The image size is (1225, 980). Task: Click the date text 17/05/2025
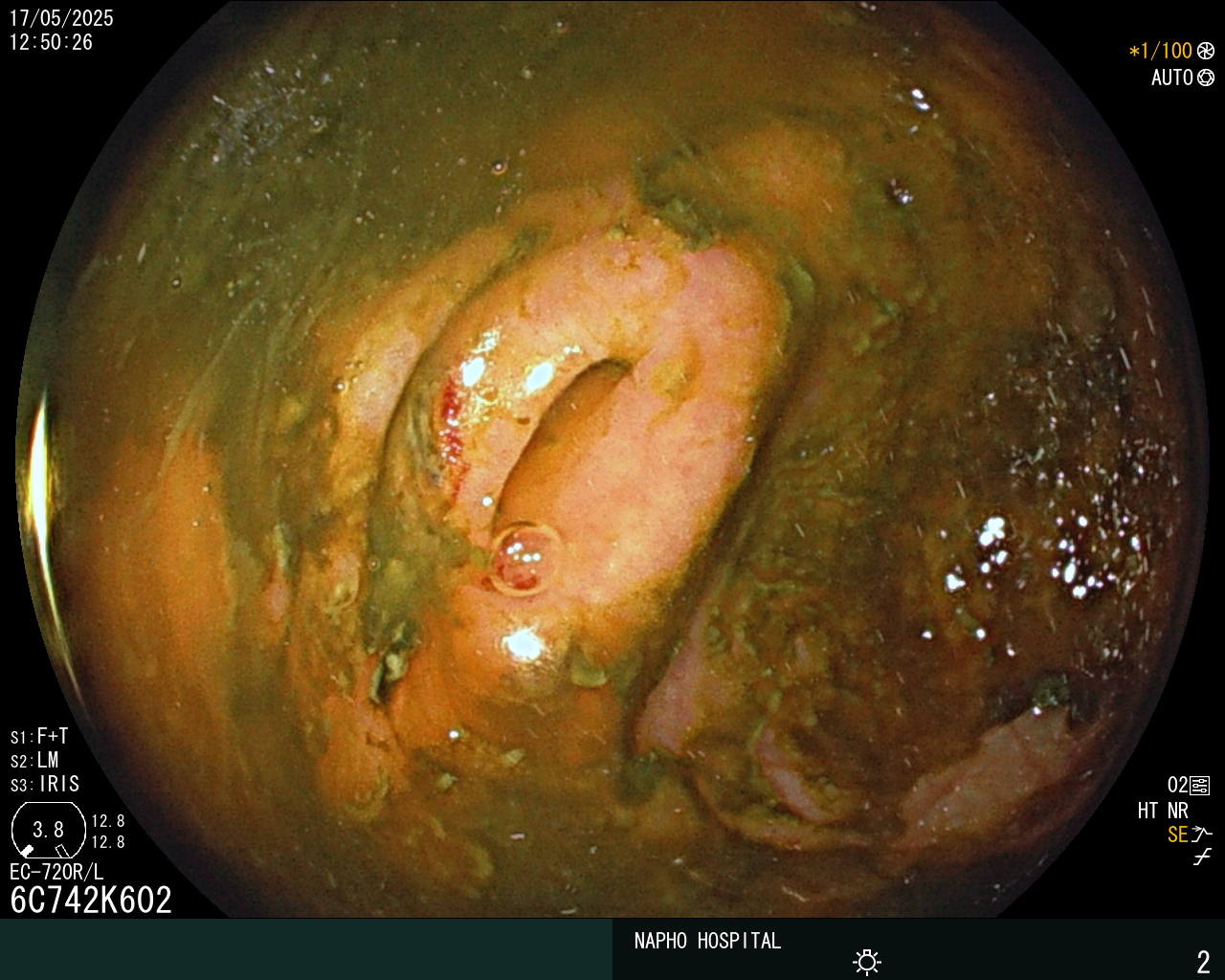[x=61, y=18]
